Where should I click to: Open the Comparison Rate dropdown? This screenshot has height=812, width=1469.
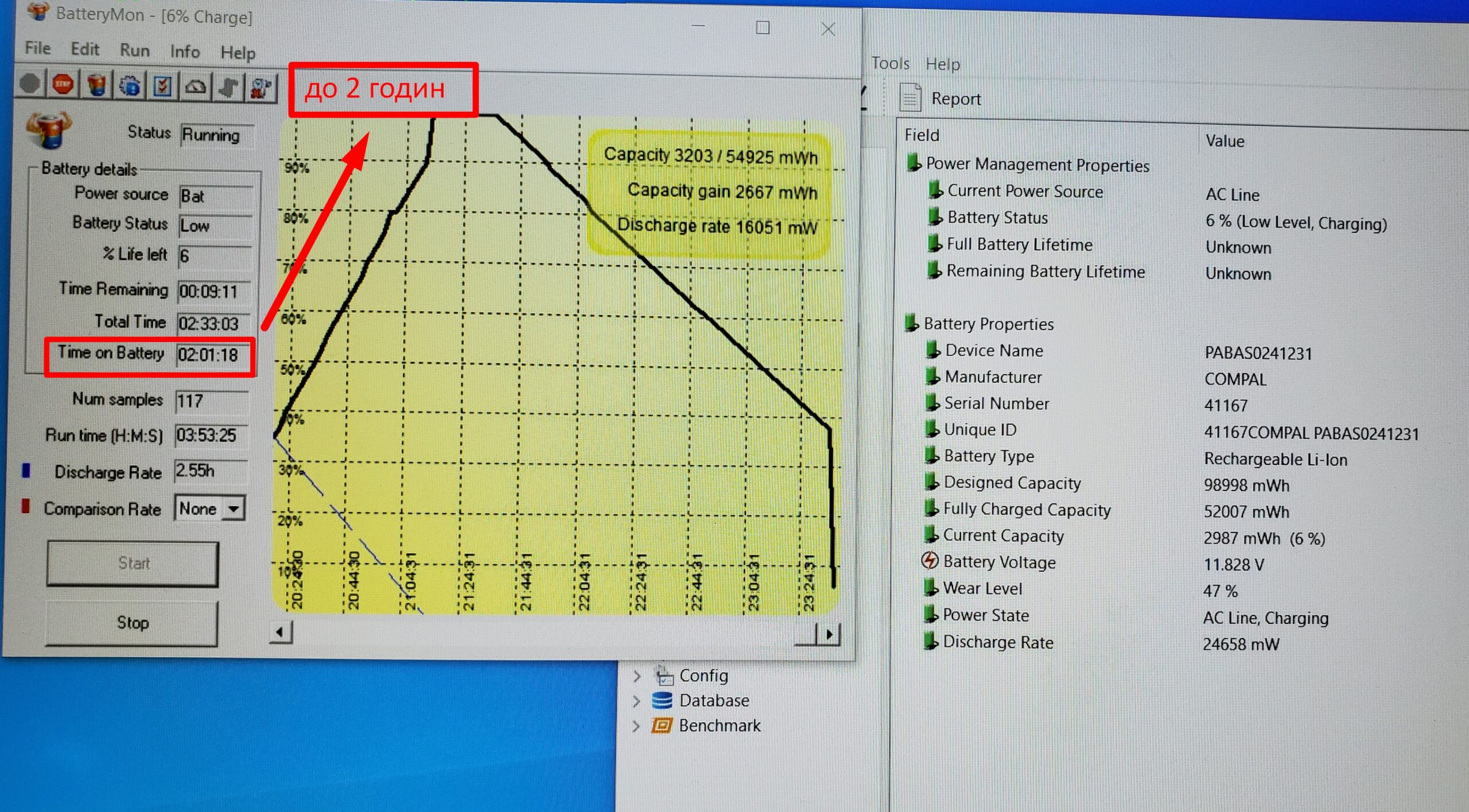233,508
